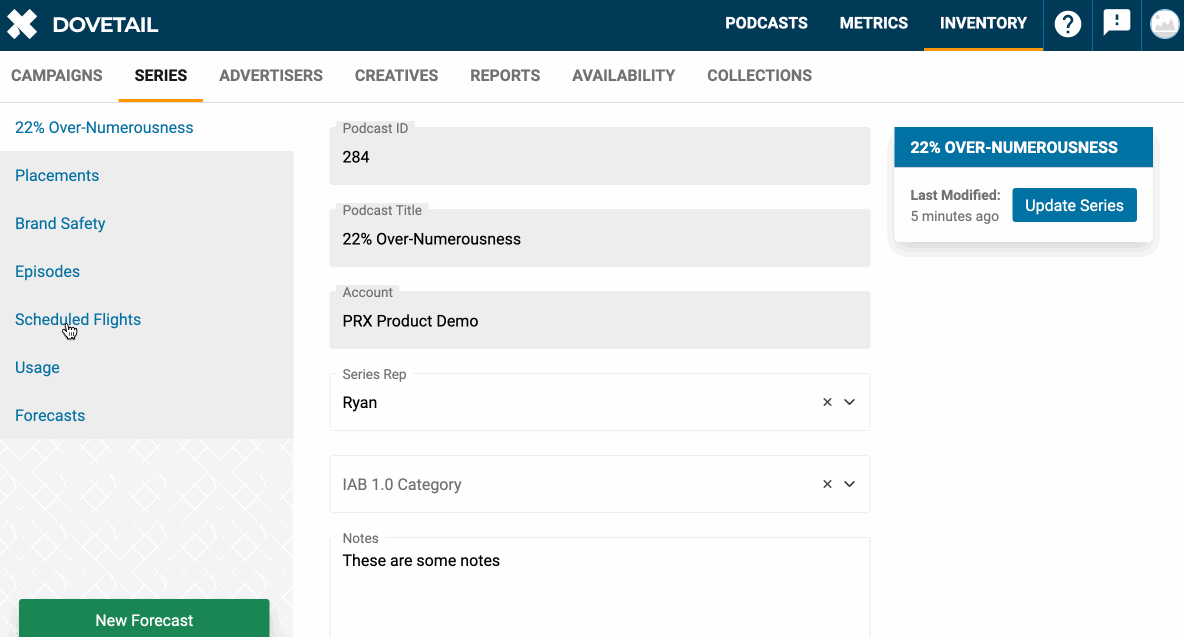
Task: Open the Creatives tab
Action: [x=396, y=75]
